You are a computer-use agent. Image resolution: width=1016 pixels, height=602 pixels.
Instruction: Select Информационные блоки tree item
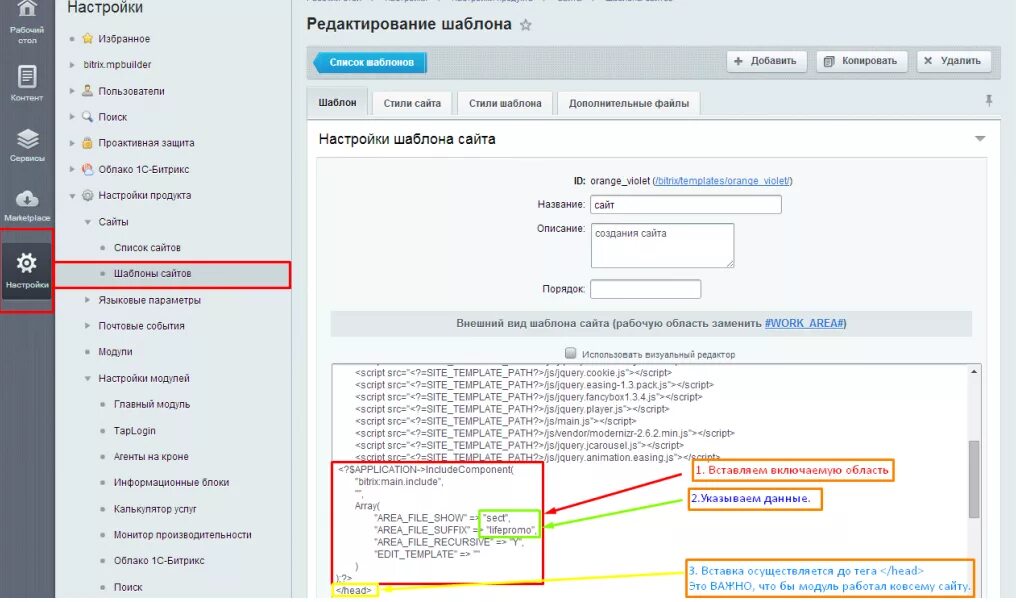(x=171, y=482)
